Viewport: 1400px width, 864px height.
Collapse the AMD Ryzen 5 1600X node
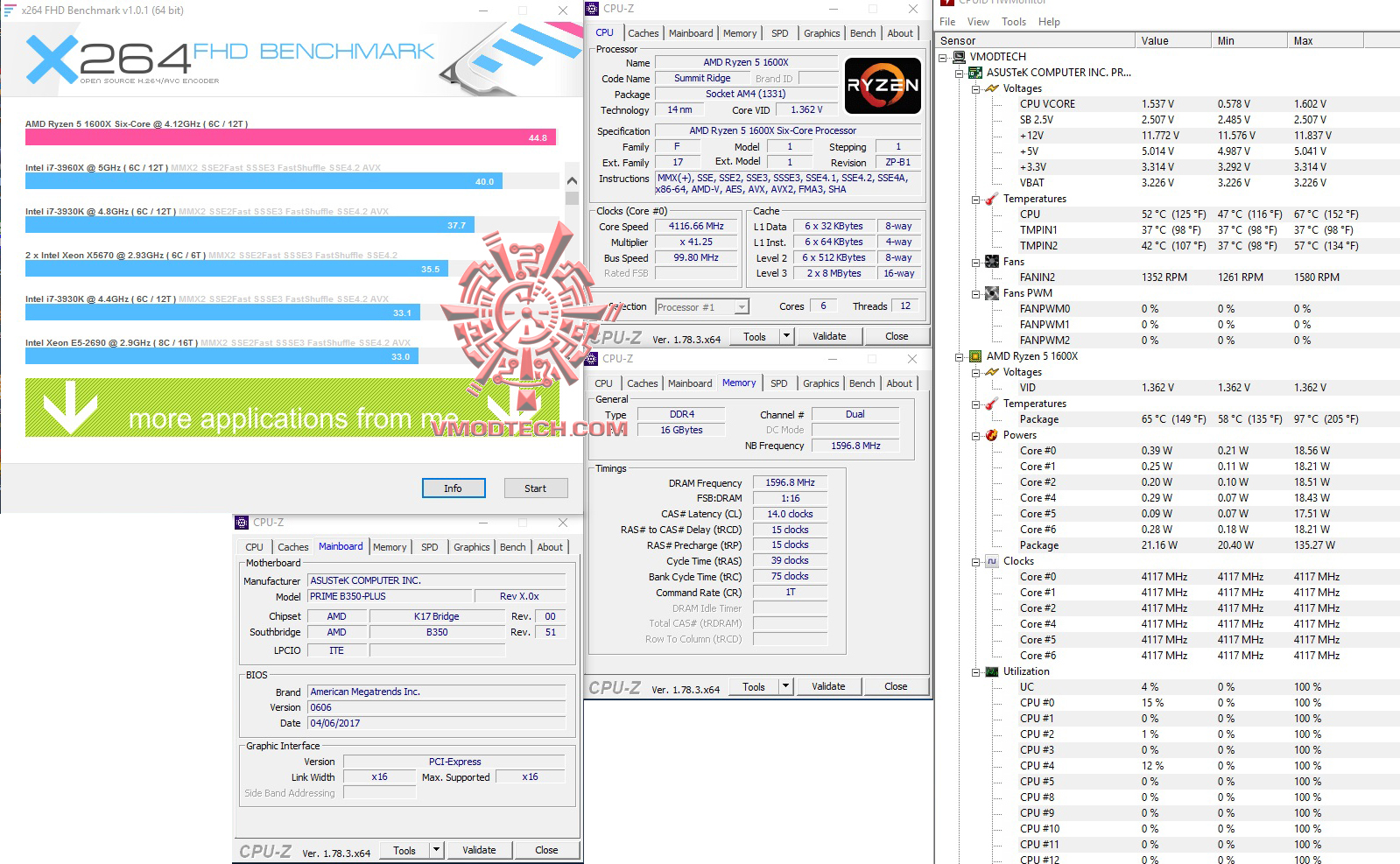(x=960, y=357)
